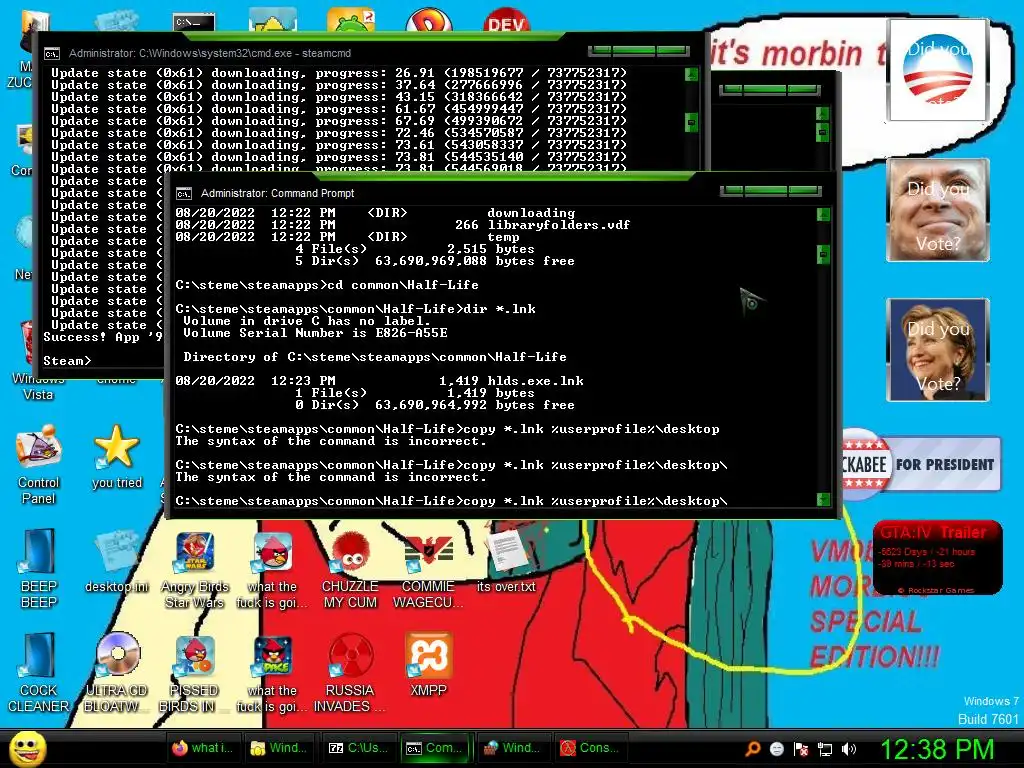Open the Command Prompt window system icon
The image size is (1024, 768).
pos(184,193)
